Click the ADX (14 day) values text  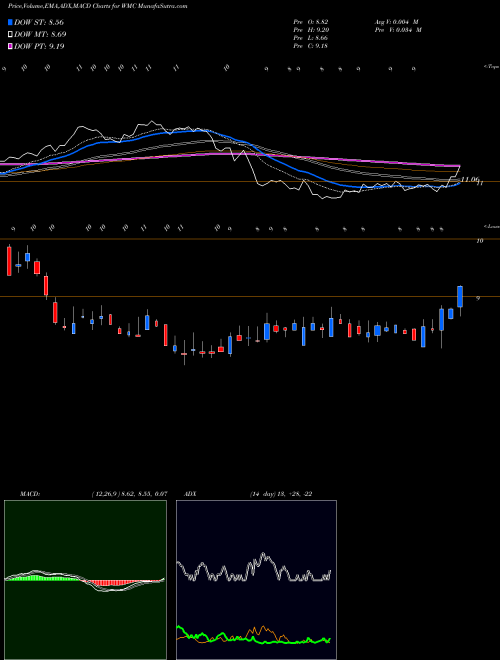pos(281,494)
